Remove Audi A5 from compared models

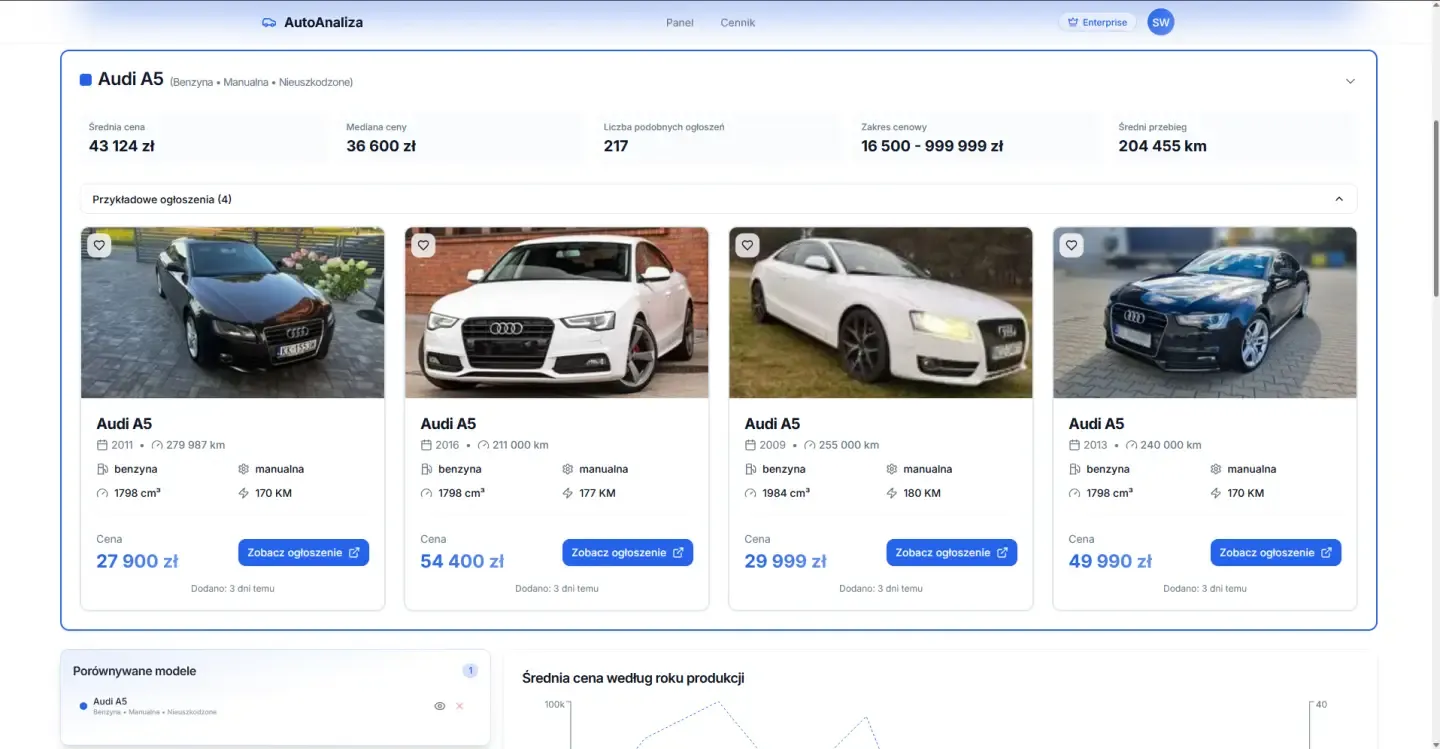(460, 706)
